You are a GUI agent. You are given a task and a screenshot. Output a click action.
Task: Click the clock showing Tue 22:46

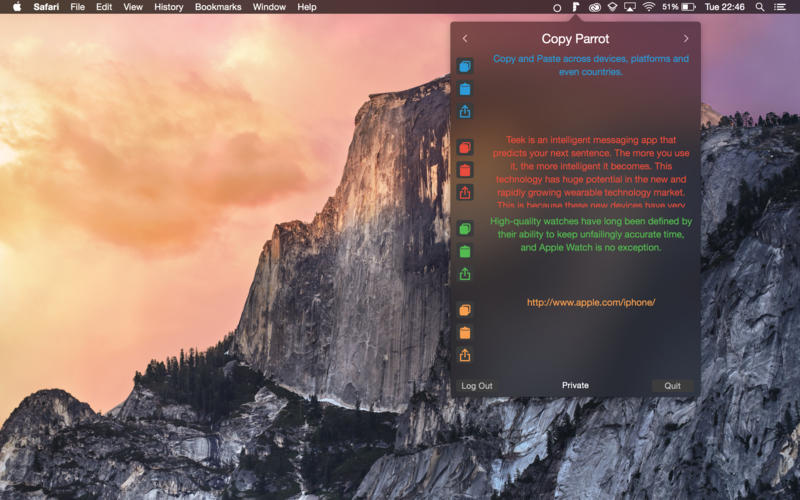[x=724, y=7]
